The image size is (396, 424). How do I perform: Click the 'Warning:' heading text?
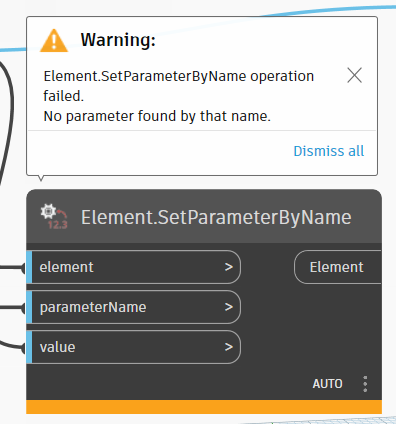pyautogui.click(x=118, y=40)
